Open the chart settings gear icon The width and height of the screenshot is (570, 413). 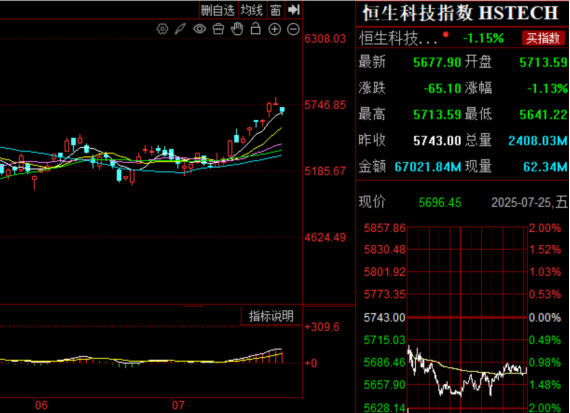pyautogui.click(x=162, y=29)
